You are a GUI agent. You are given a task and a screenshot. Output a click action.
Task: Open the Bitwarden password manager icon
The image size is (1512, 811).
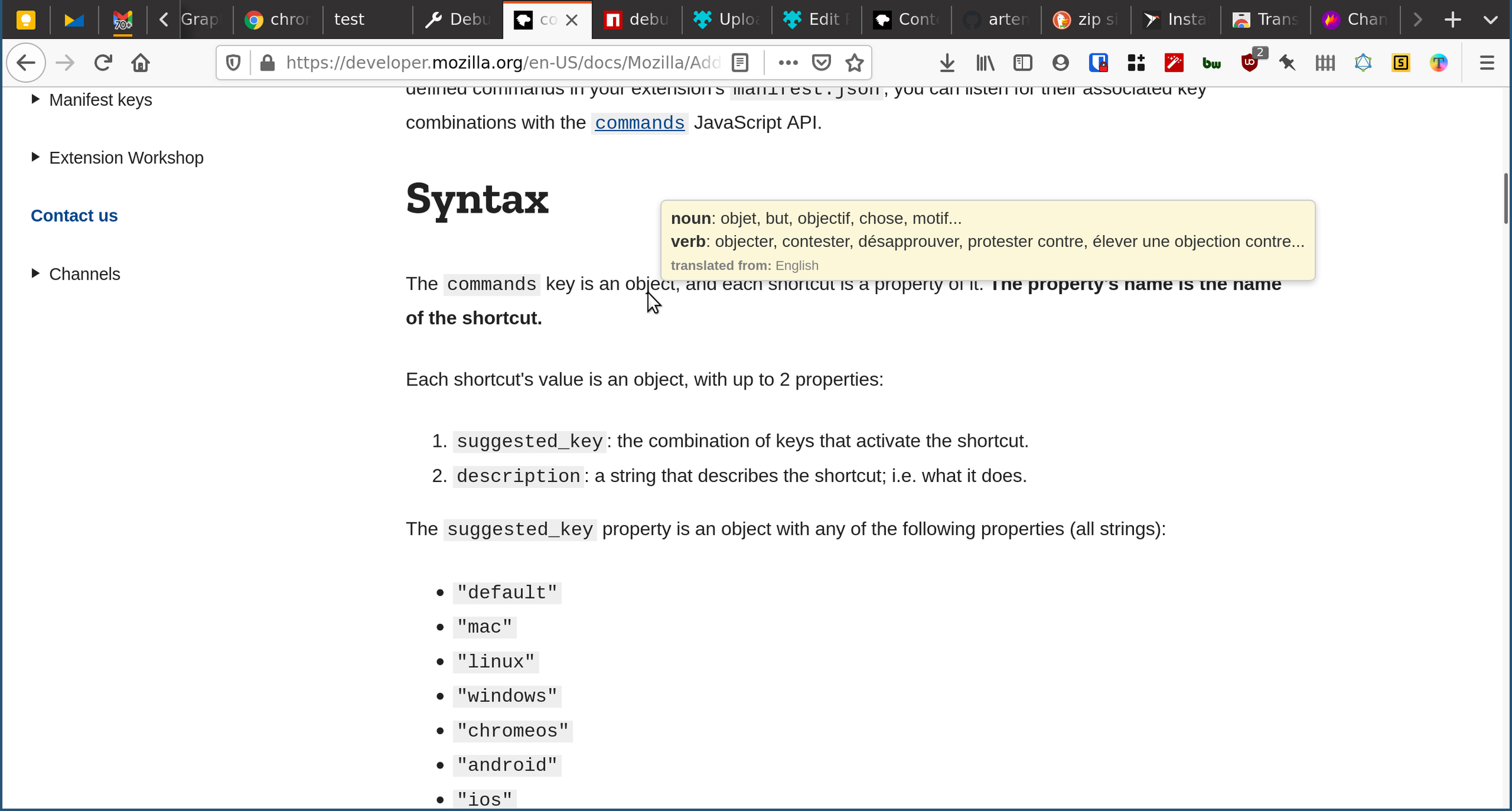tap(1212, 62)
